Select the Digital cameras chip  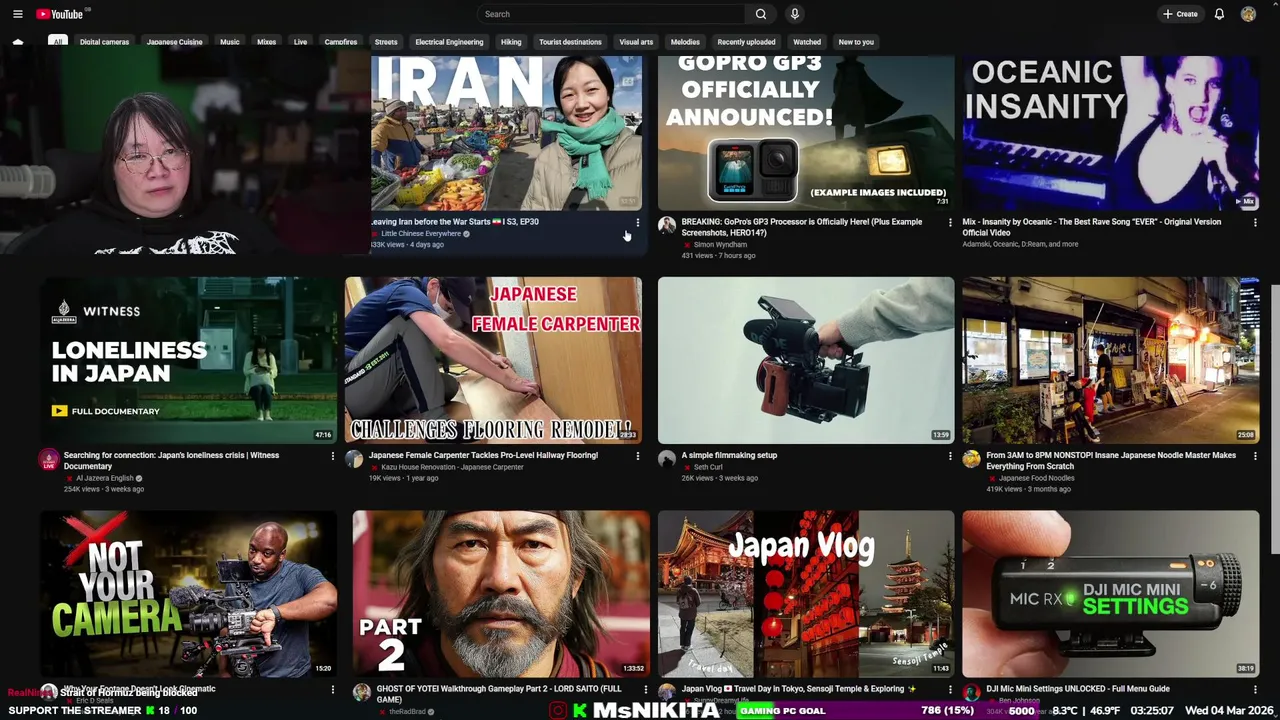pos(104,42)
